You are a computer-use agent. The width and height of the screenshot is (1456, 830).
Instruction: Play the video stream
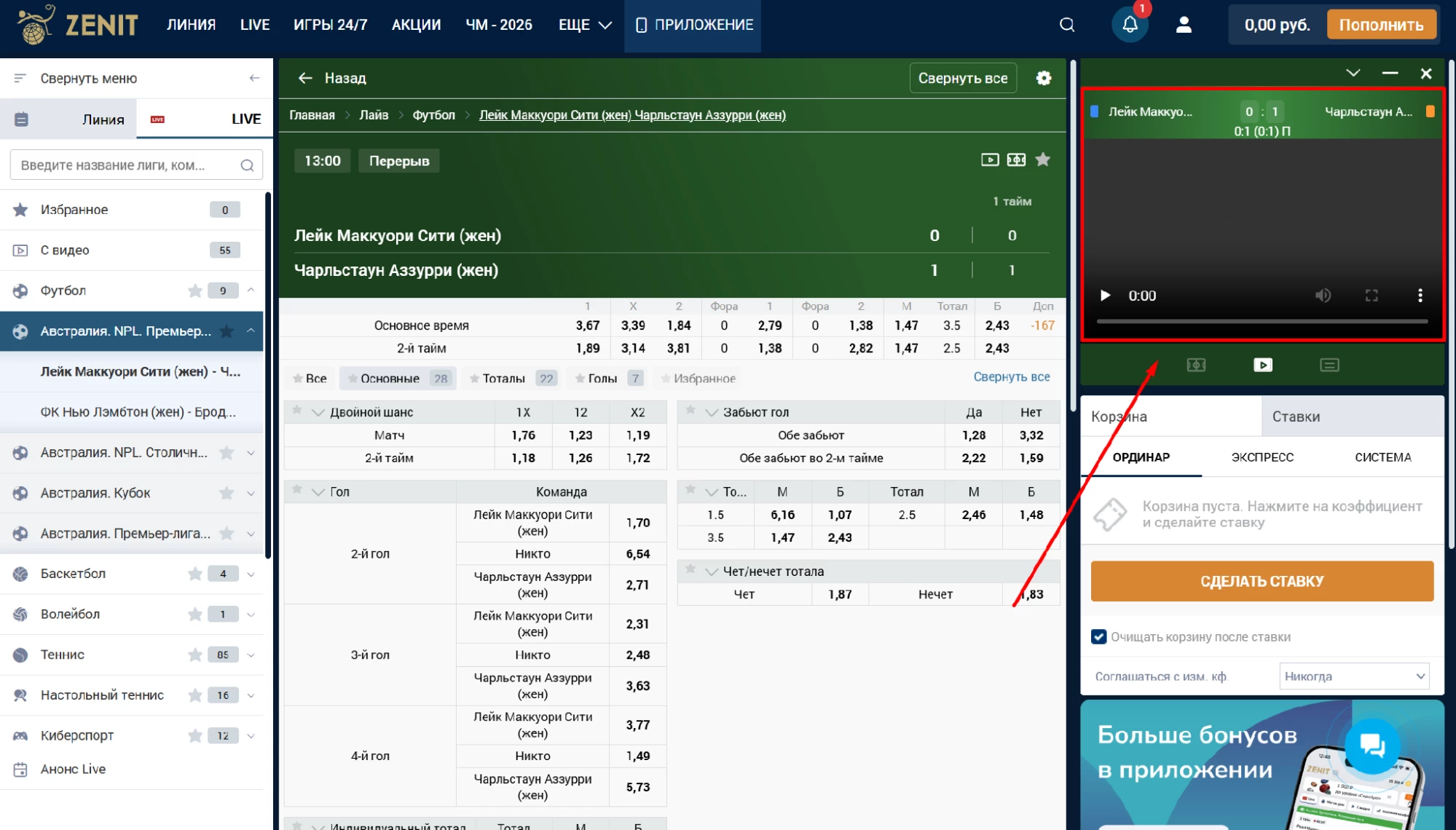[1105, 296]
